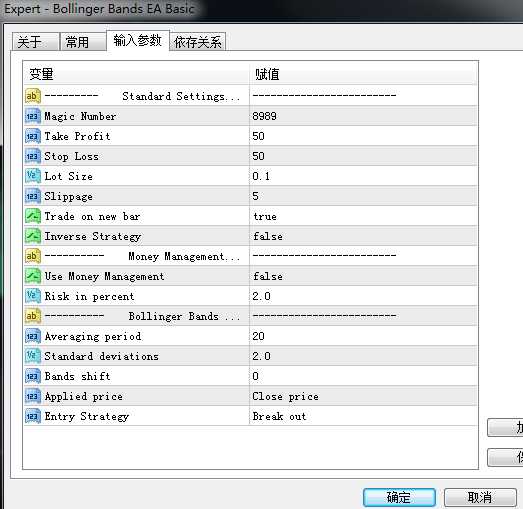This screenshot has height=509, width=523.
Task: Cancel the dialog with 取消 button
Action: (480, 497)
